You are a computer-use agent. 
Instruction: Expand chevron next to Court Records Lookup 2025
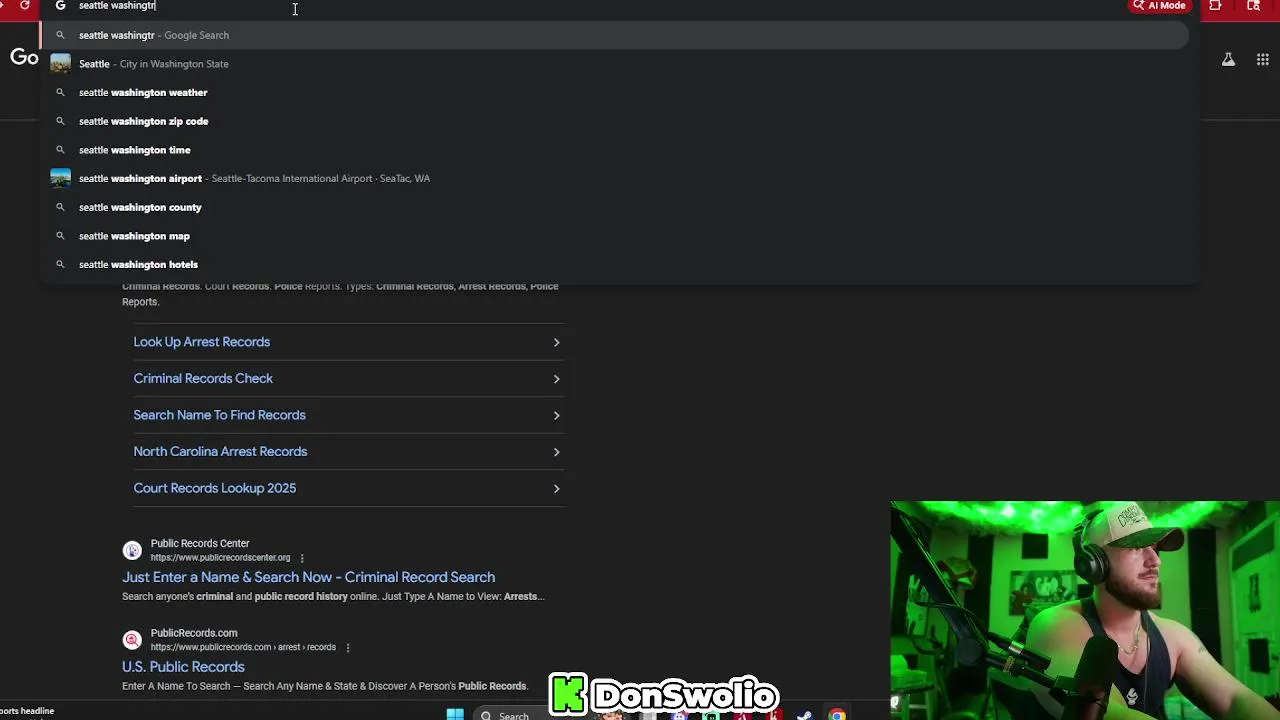point(556,488)
